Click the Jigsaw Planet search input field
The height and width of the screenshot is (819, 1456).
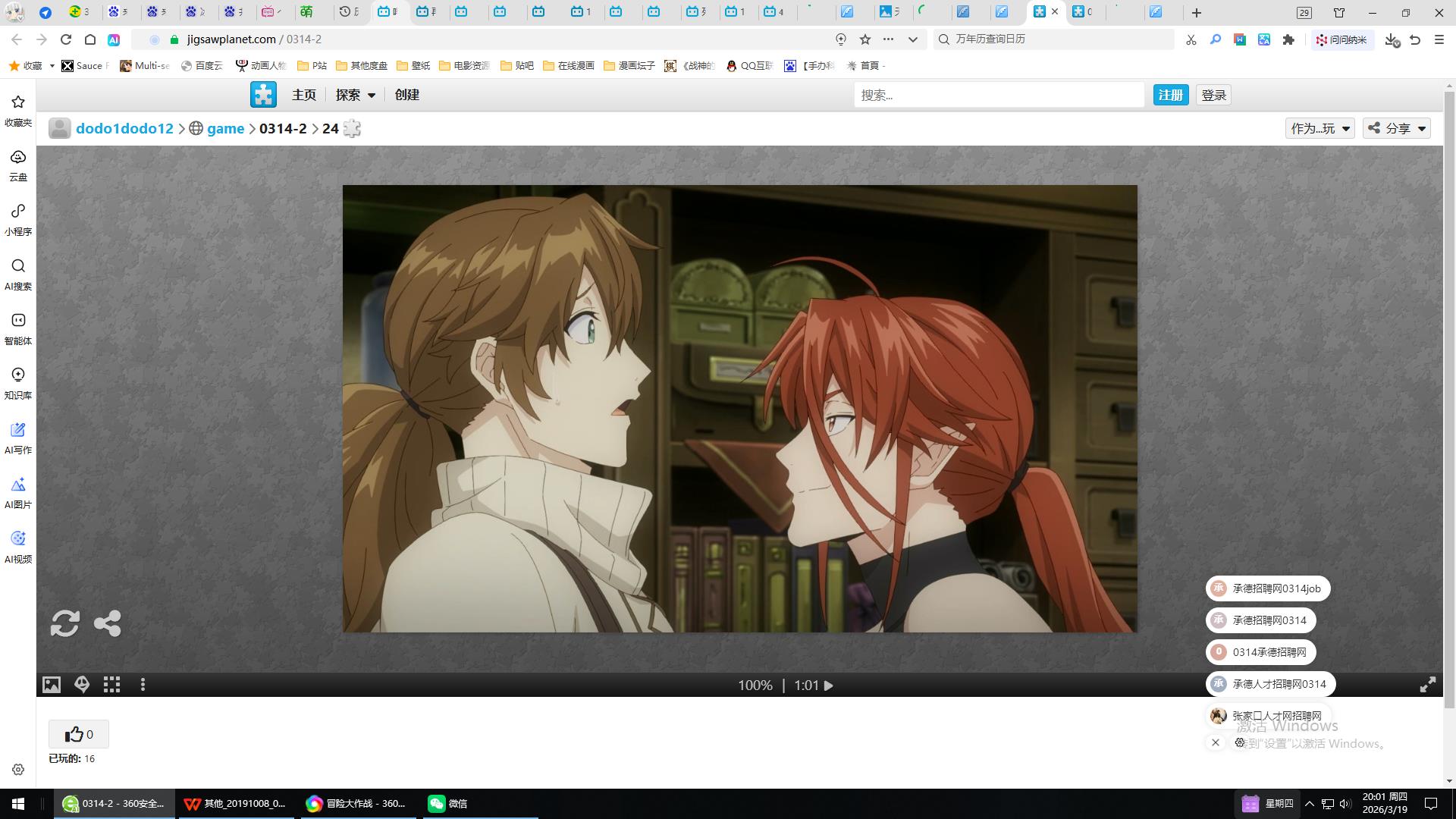click(x=998, y=95)
